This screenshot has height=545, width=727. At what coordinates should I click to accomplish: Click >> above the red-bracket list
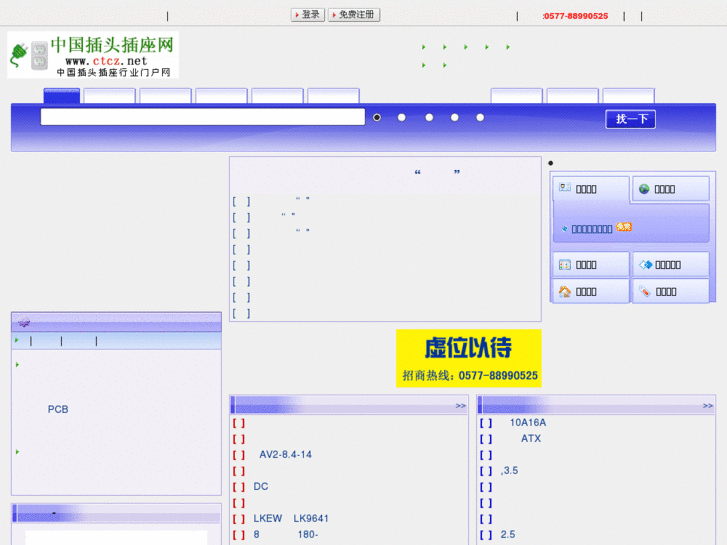pos(460,406)
